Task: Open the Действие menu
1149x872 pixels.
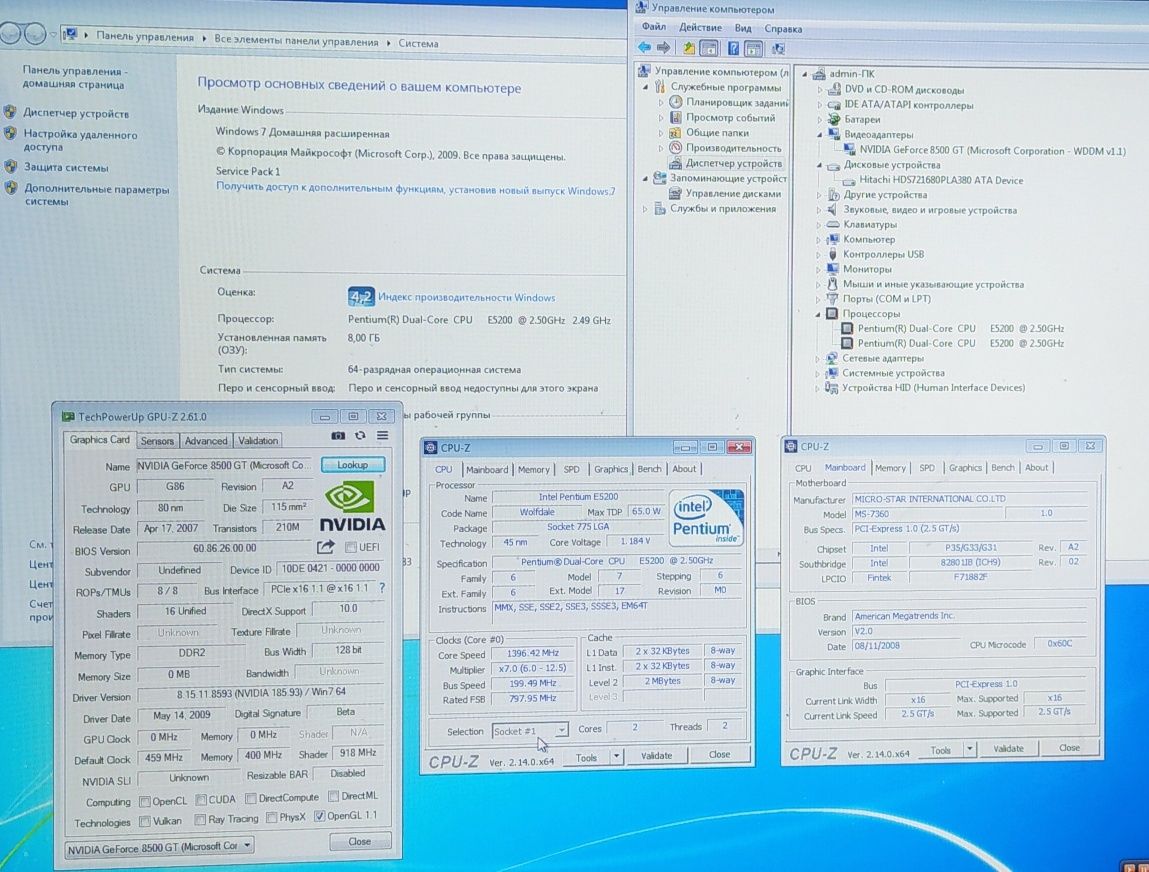Action: click(x=701, y=28)
